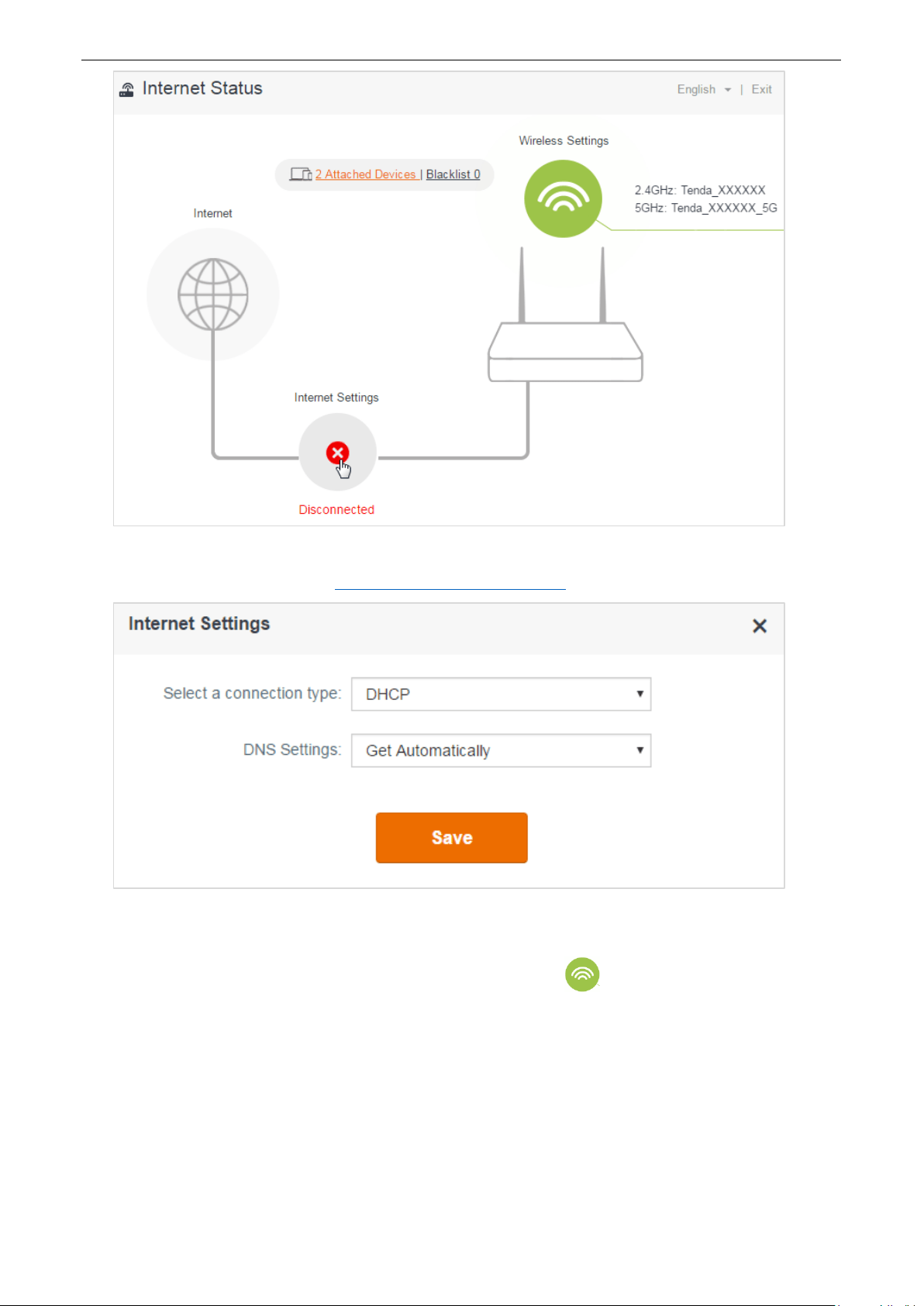Click the Save button
Screen dimensions: 924x1306
452,837
